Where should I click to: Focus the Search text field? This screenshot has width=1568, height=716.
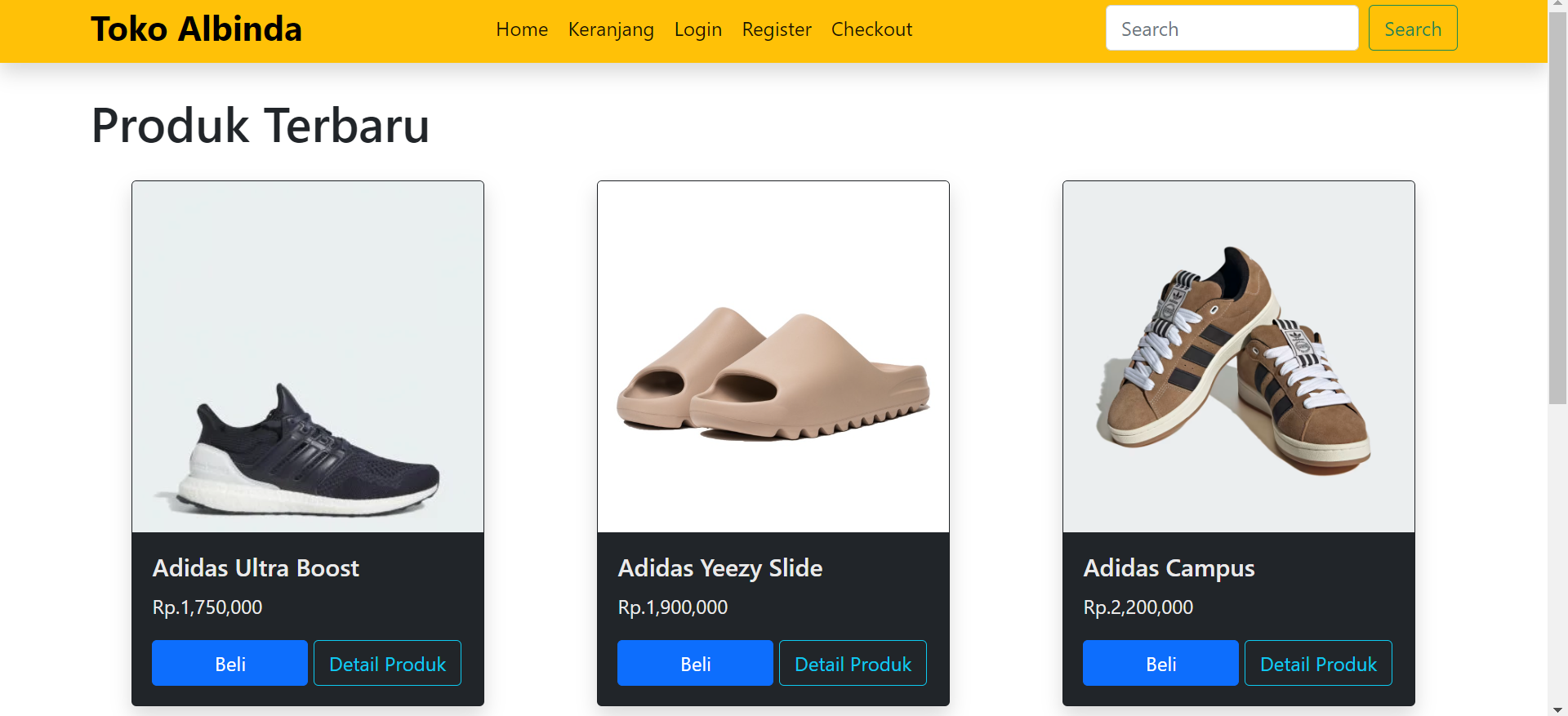pyautogui.click(x=1232, y=29)
